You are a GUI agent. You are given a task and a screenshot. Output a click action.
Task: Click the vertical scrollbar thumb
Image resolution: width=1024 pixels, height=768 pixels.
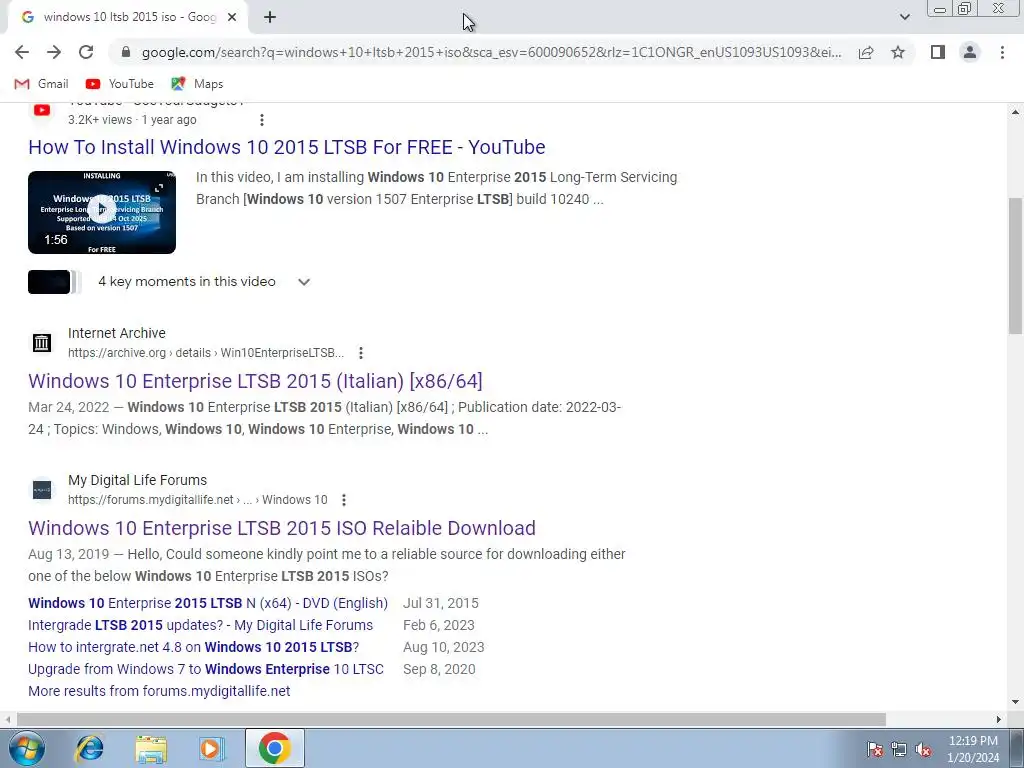(1016, 266)
